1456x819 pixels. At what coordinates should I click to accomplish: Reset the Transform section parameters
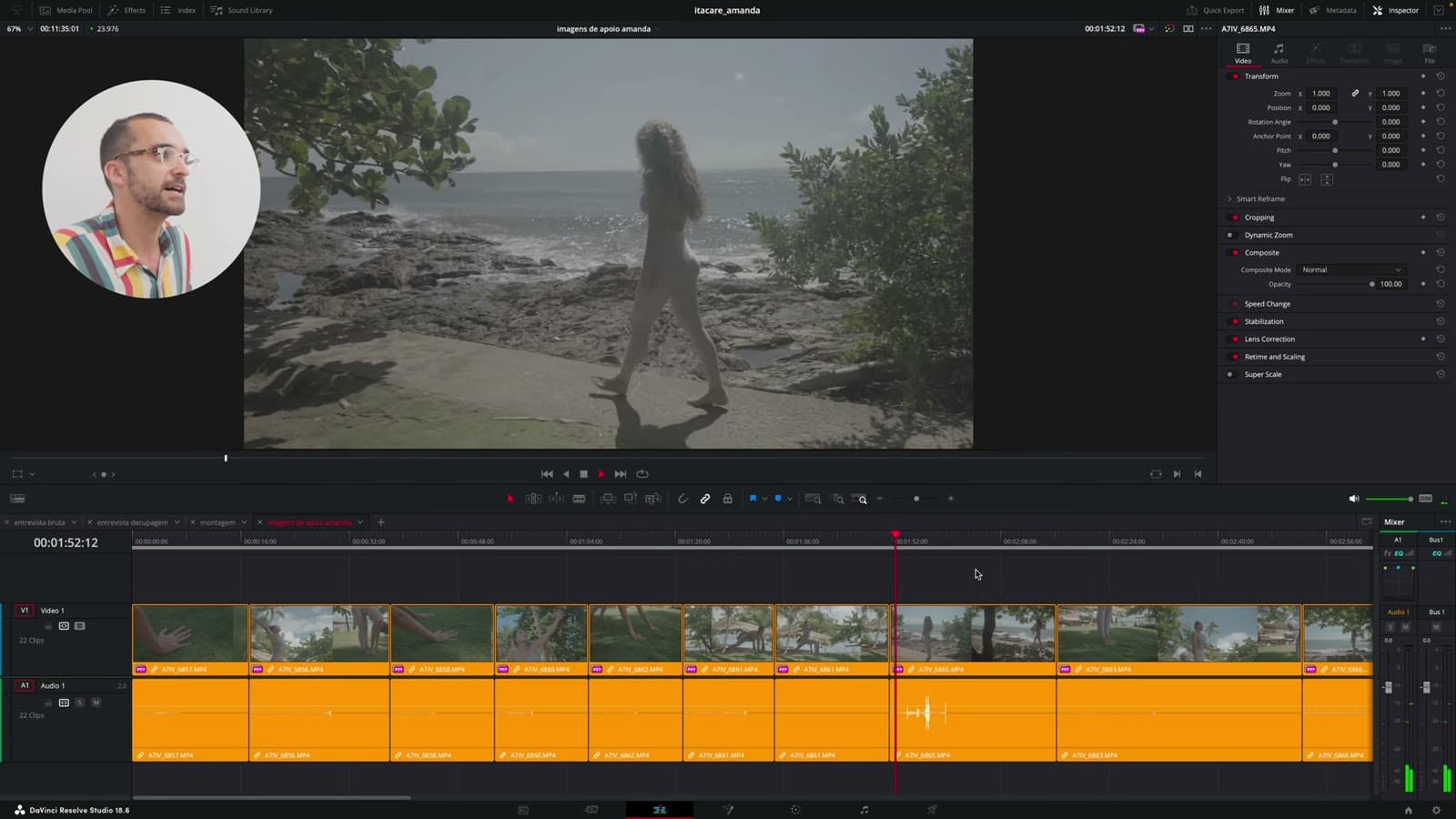(x=1441, y=76)
